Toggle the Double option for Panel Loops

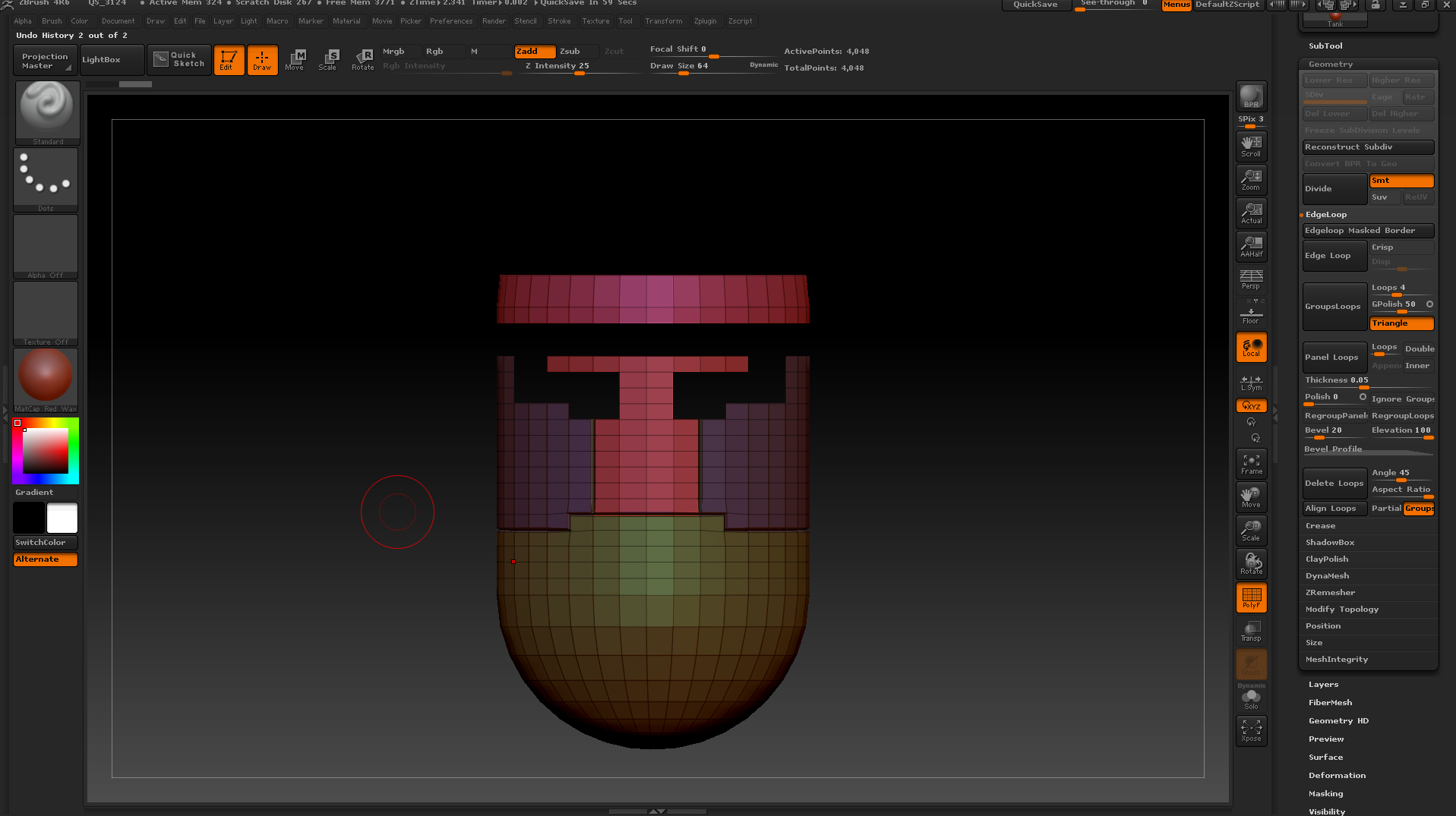(1419, 348)
